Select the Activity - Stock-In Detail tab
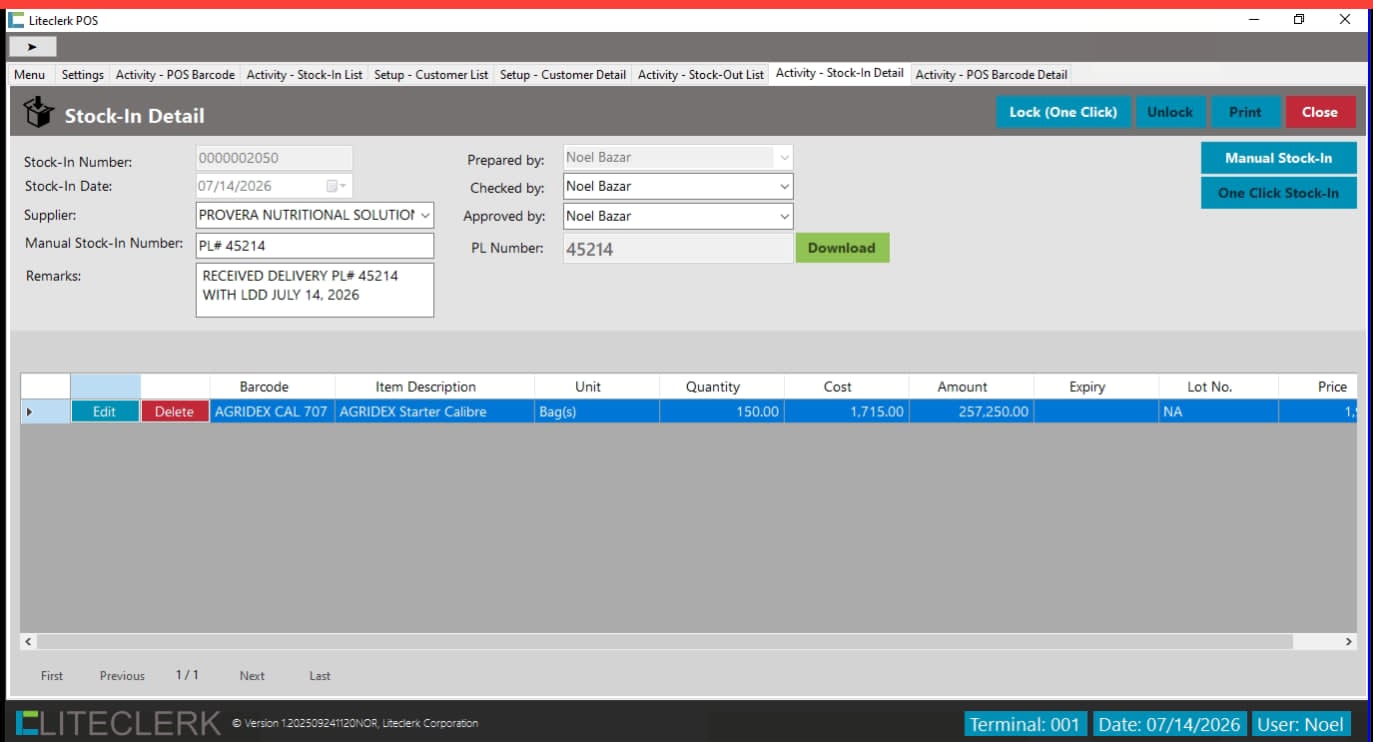1373x742 pixels. (x=840, y=73)
